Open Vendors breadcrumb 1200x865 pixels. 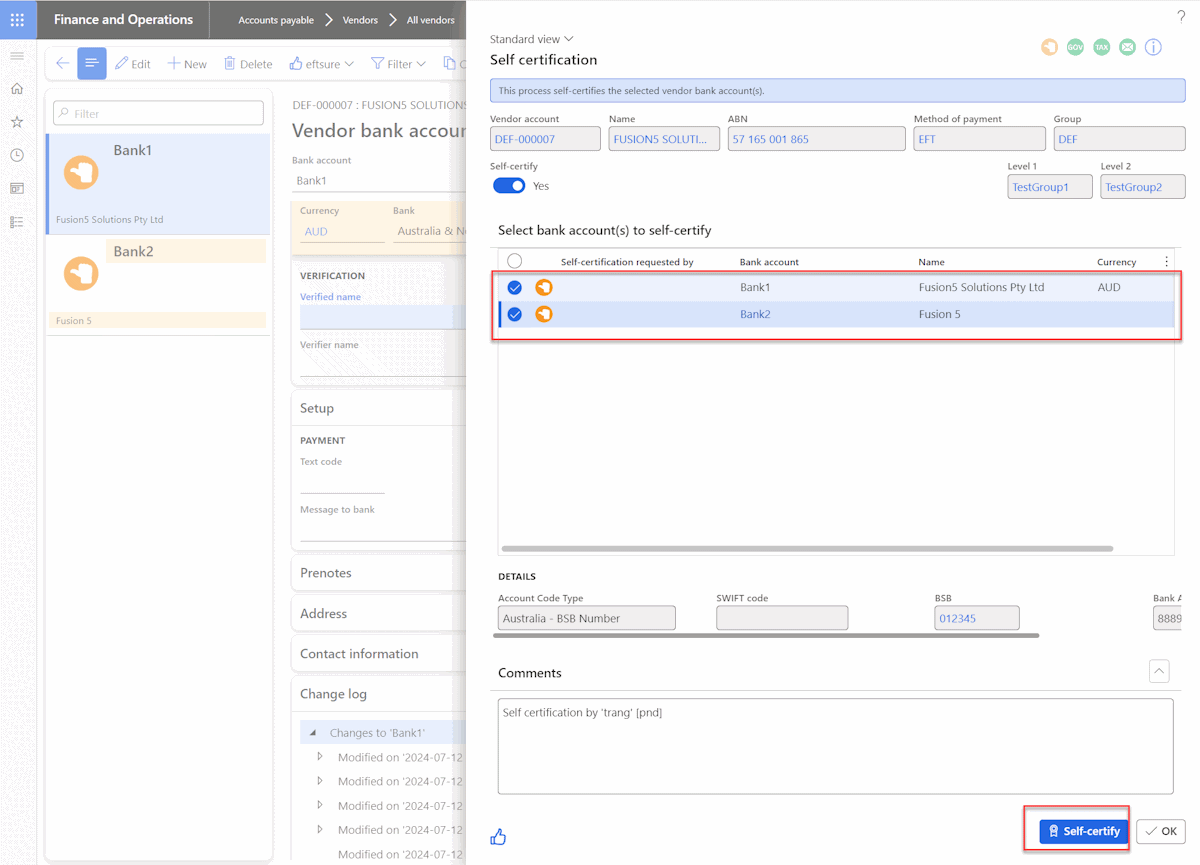(360, 20)
